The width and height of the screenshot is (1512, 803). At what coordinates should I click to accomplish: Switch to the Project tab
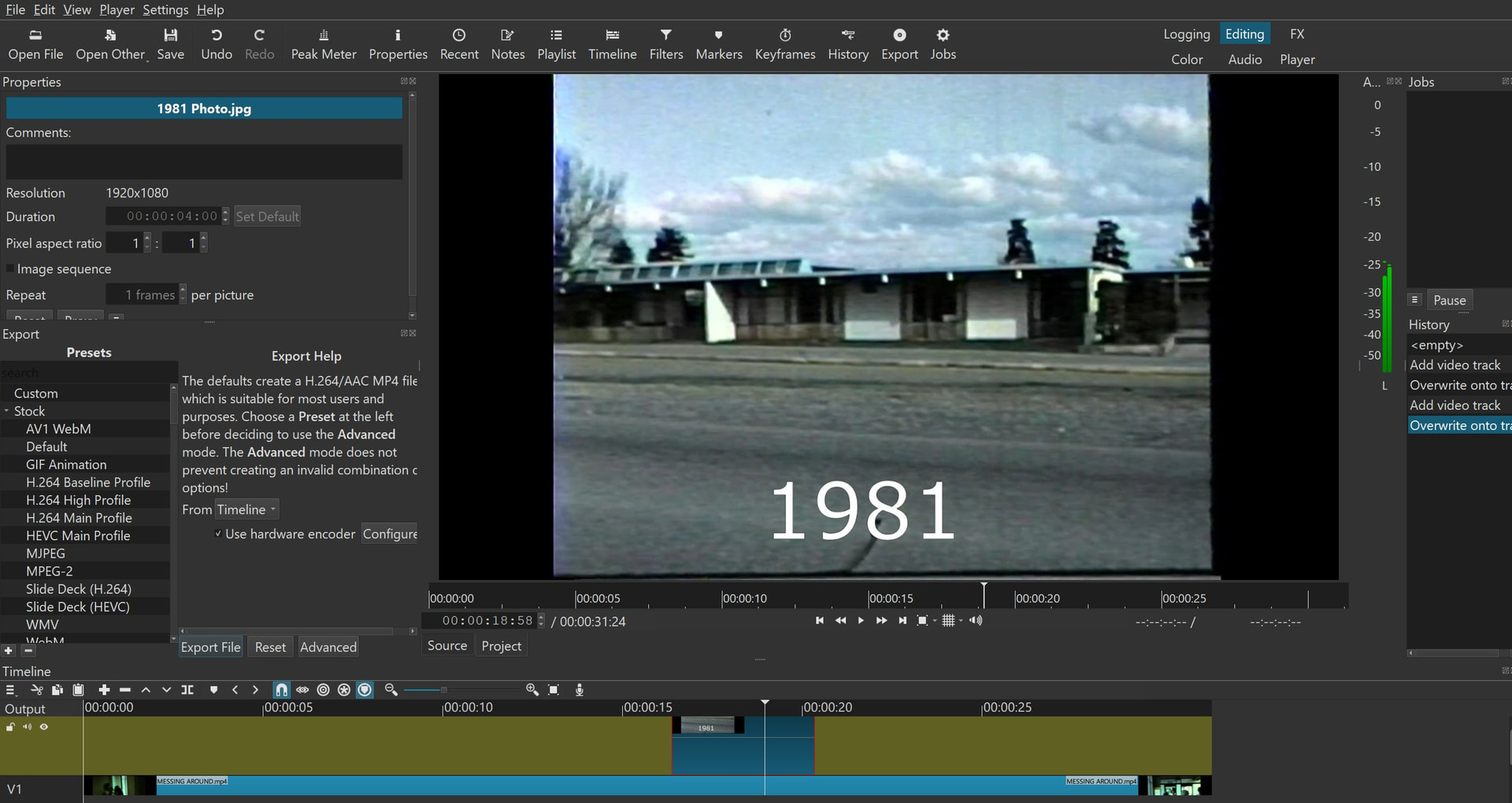(x=501, y=646)
